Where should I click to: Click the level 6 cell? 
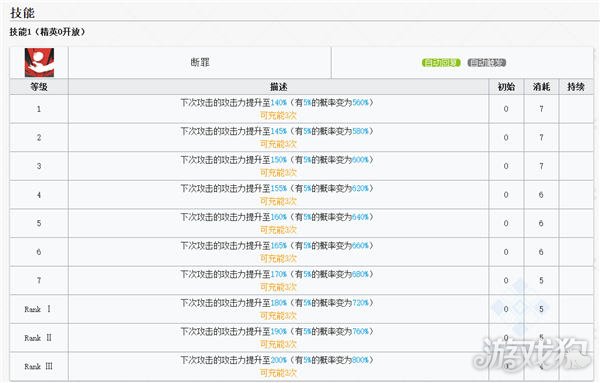(39, 252)
